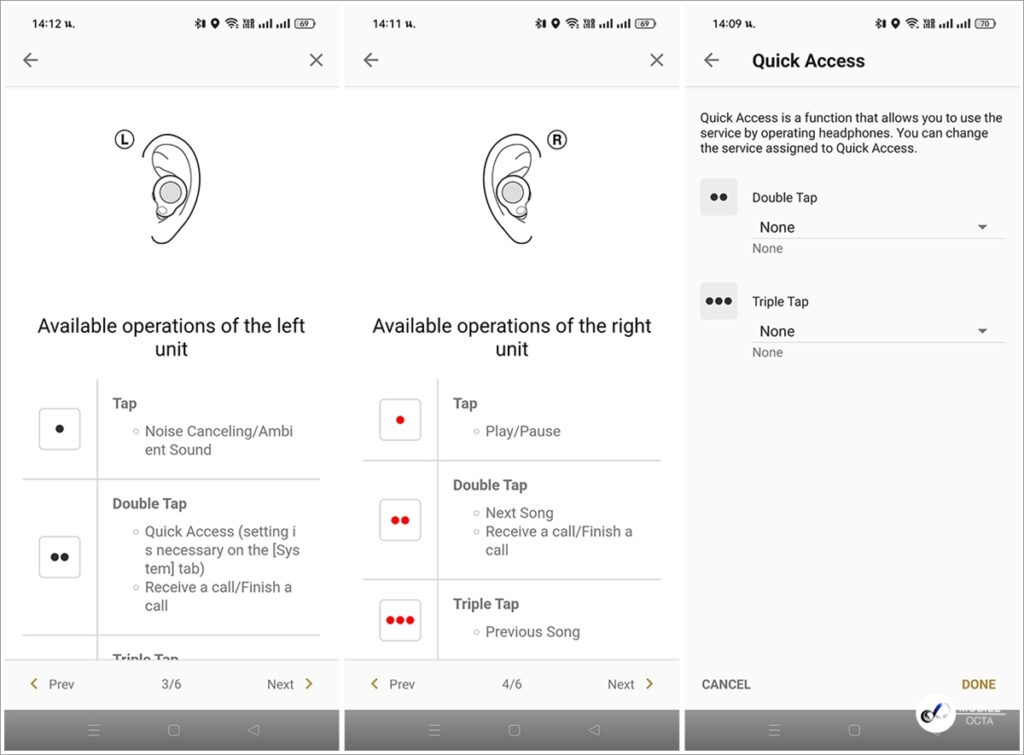Click the 'Double Tap' label in Quick Access

(x=784, y=197)
